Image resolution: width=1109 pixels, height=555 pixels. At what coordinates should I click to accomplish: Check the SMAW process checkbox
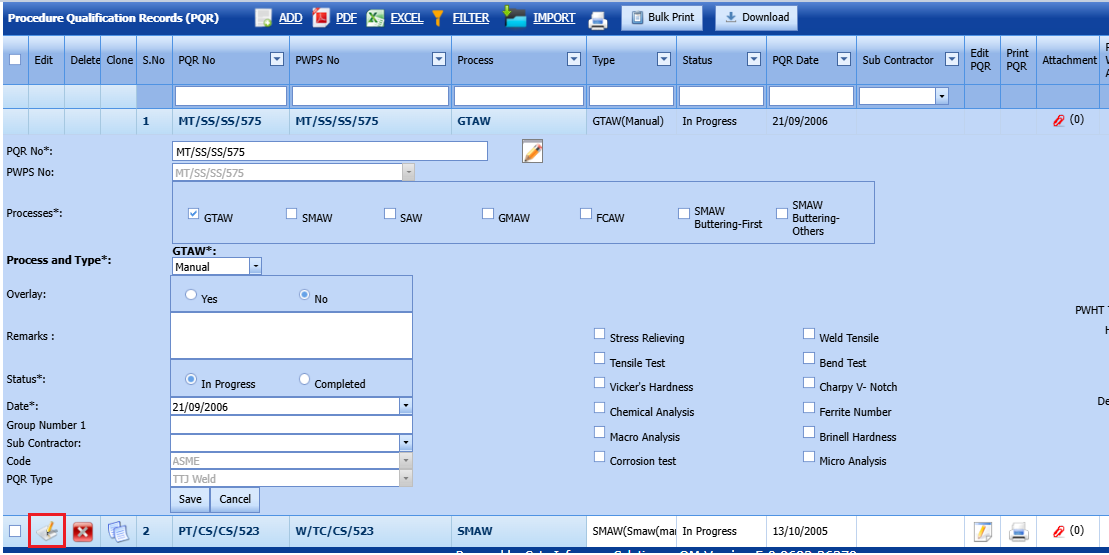click(x=291, y=214)
